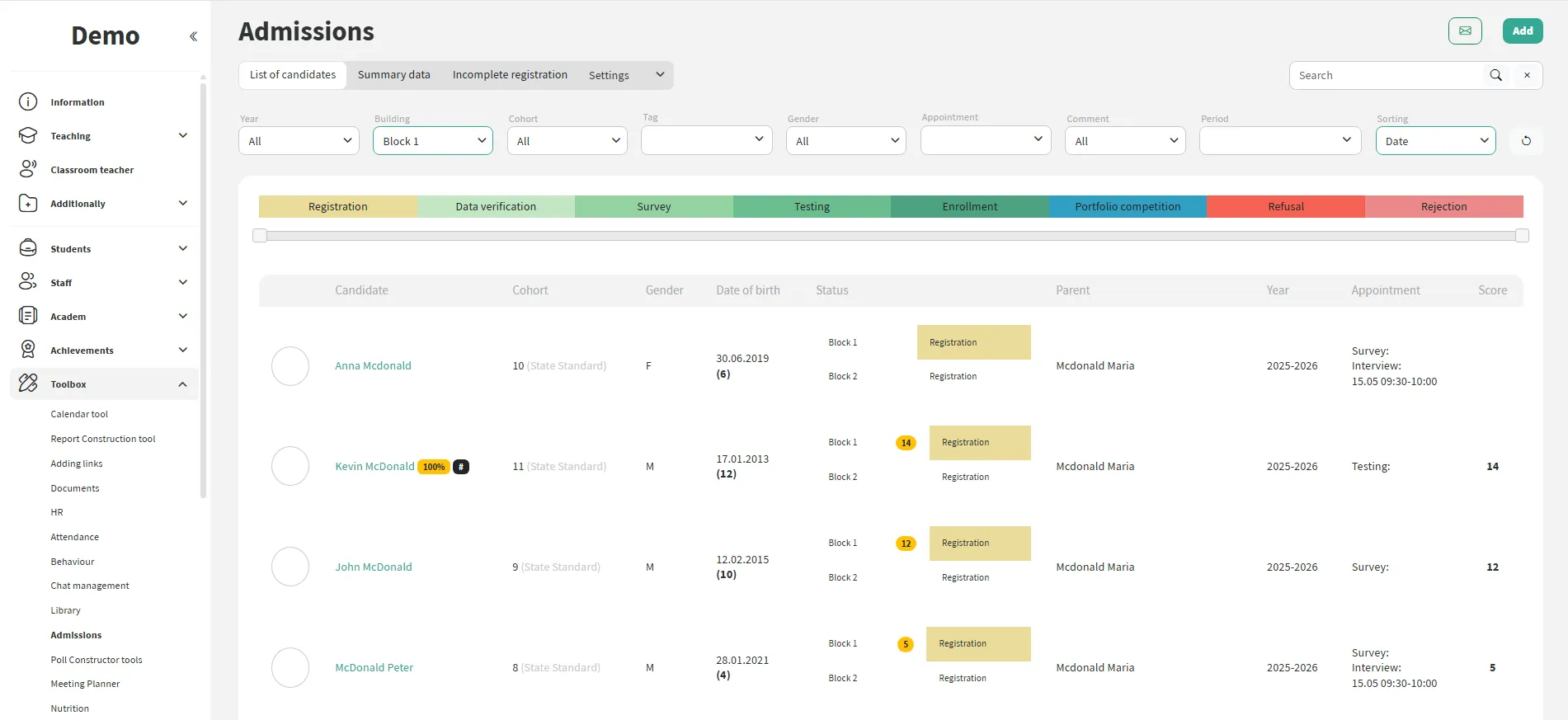Click the green Add button

point(1522,31)
